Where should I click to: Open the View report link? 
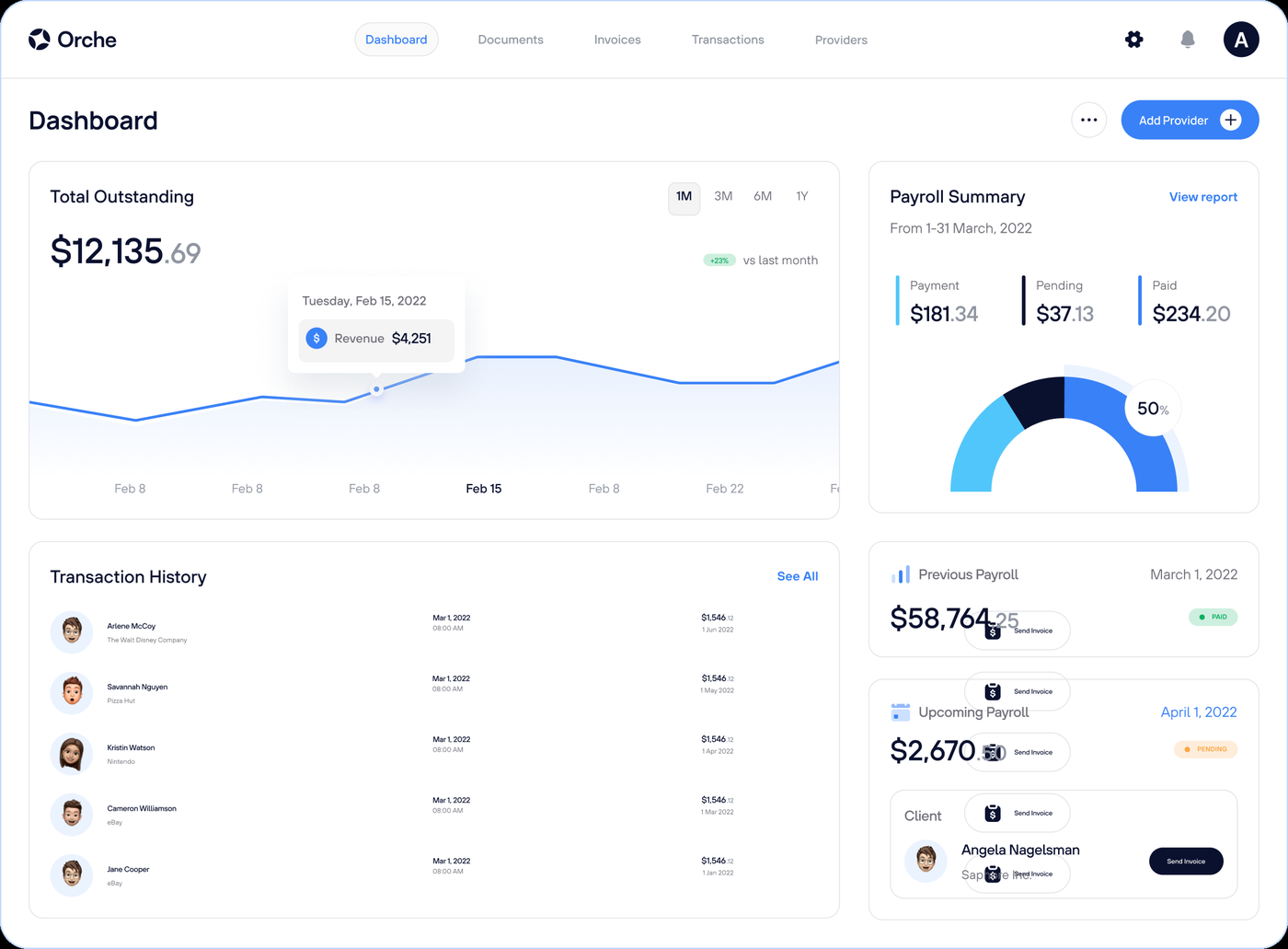(1203, 197)
